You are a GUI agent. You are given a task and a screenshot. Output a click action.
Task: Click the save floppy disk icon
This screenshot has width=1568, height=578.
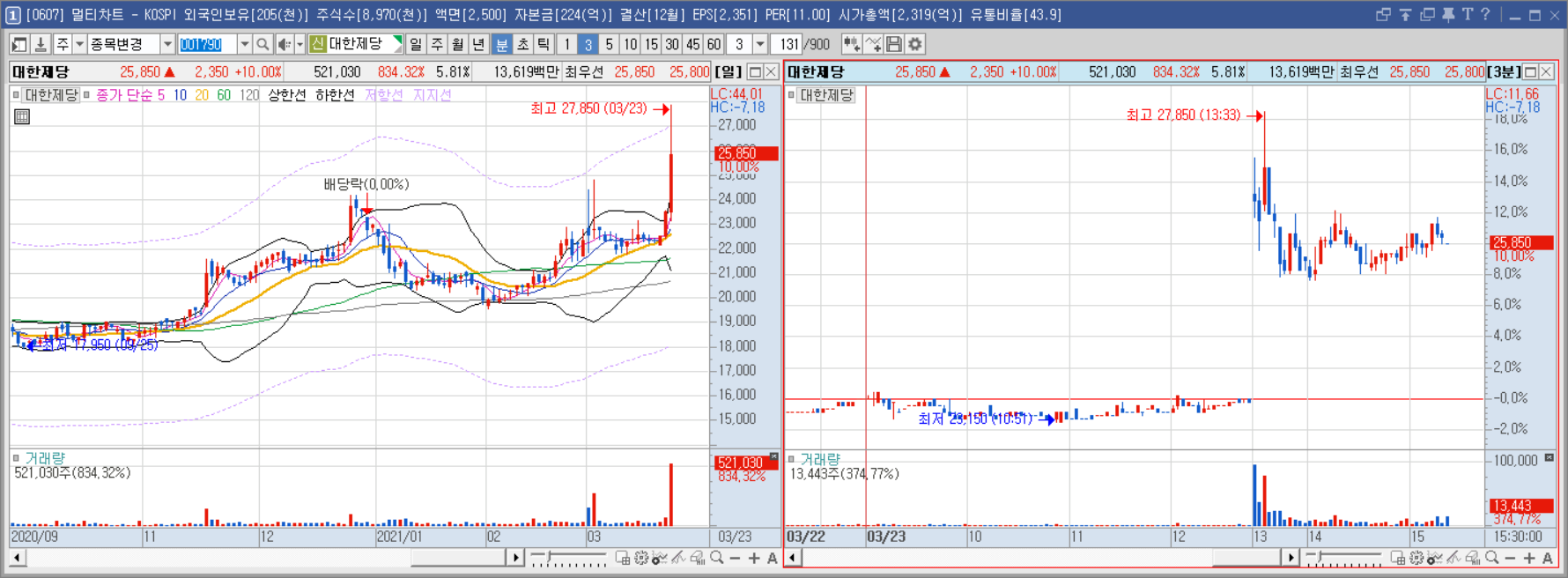[x=894, y=44]
